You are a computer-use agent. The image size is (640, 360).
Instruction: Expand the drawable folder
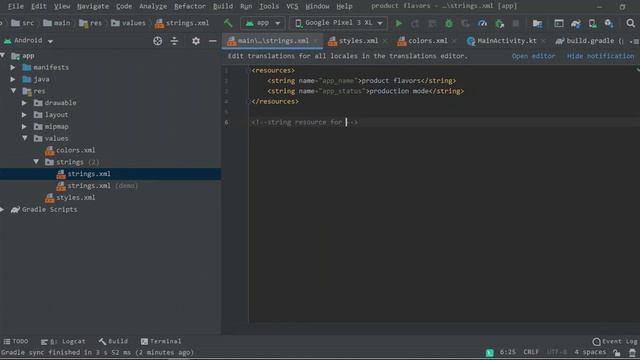[24, 103]
